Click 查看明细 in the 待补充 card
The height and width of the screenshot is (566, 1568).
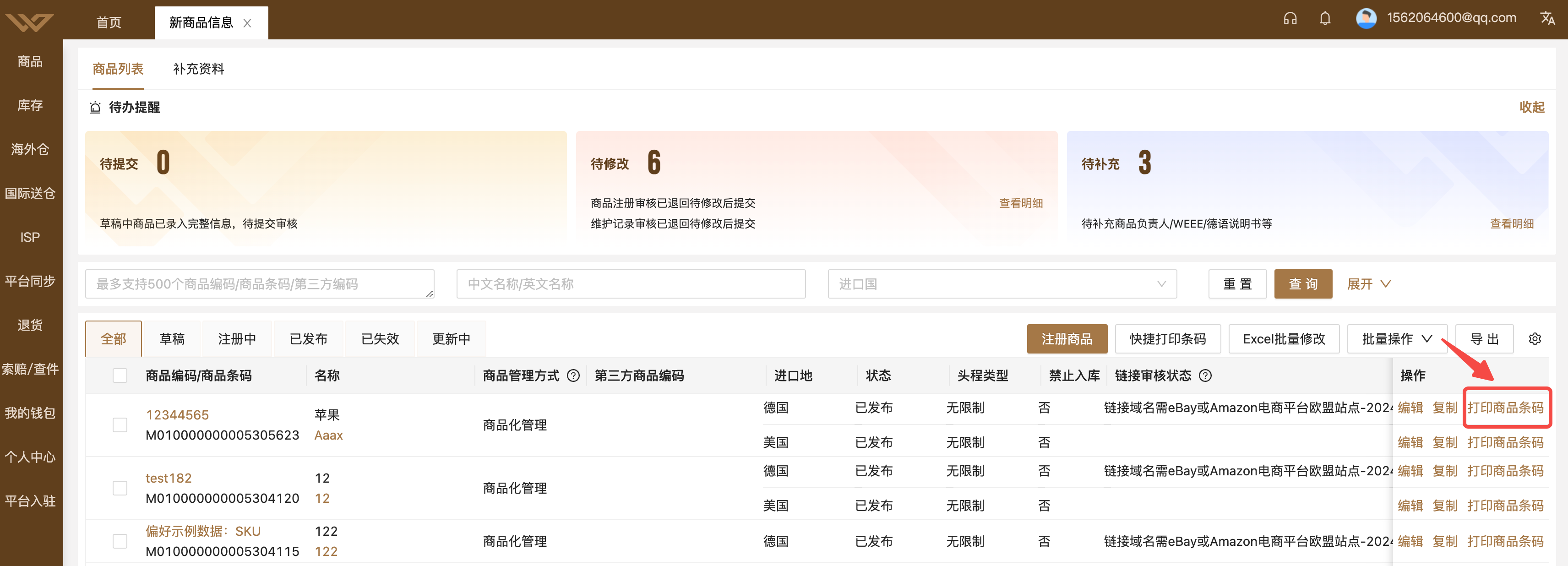(1511, 224)
